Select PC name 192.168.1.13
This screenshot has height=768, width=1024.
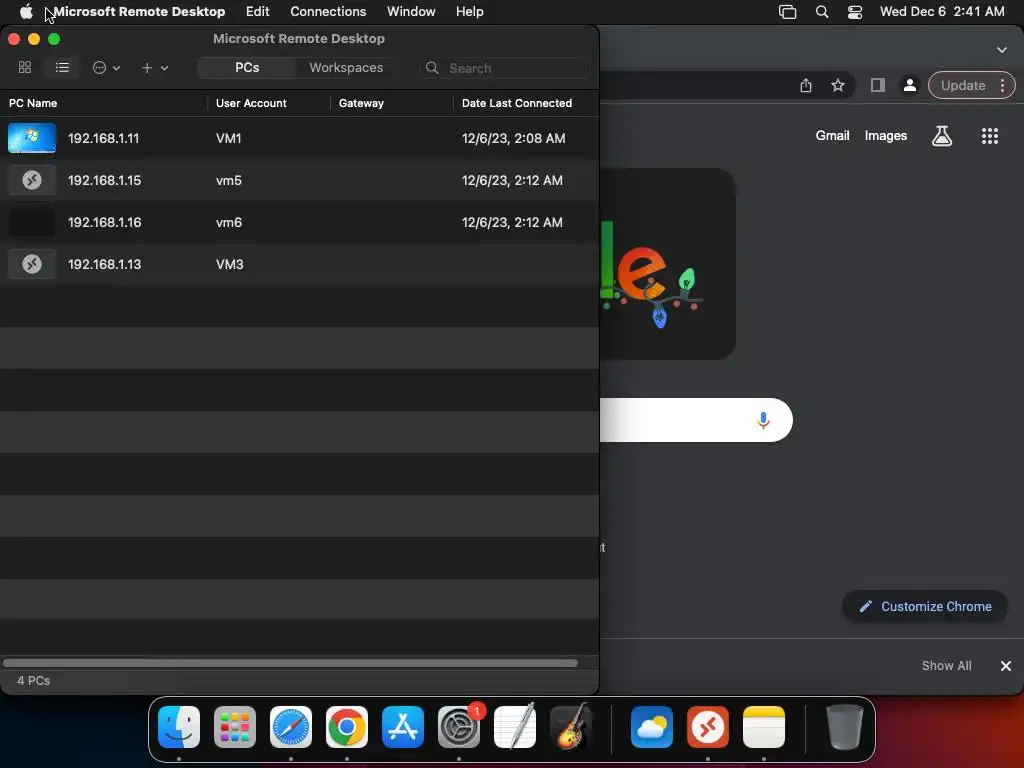click(104, 264)
